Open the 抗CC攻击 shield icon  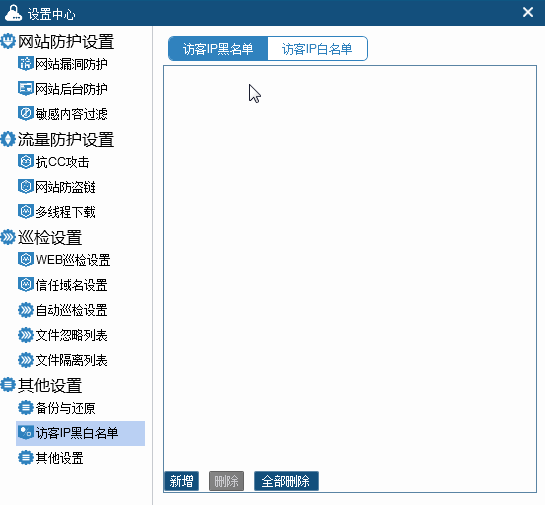click(25, 162)
